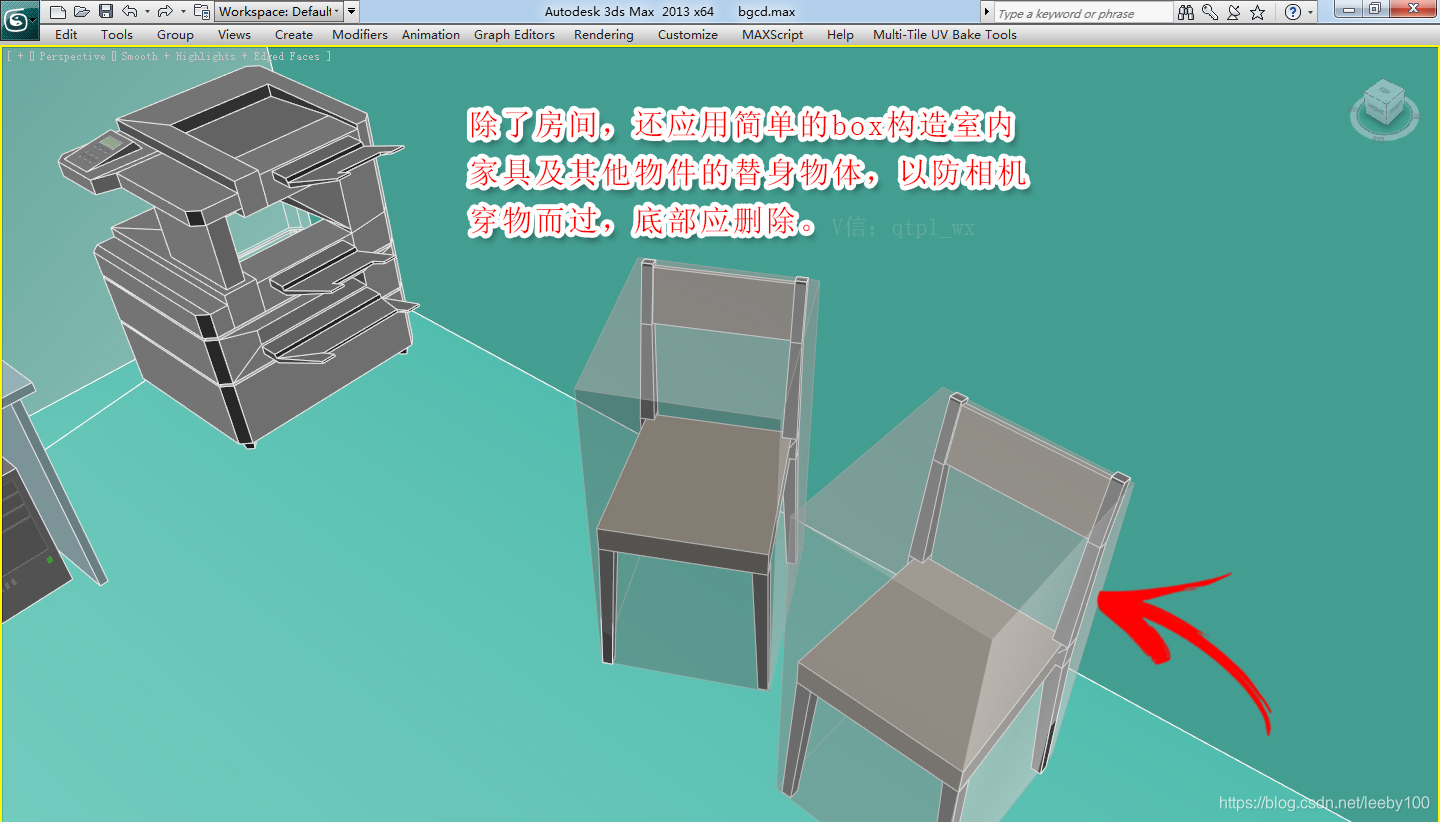Open Favorites star icon
The height and width of the screenshot is (822, 1440).
[x=1258, y=13]
